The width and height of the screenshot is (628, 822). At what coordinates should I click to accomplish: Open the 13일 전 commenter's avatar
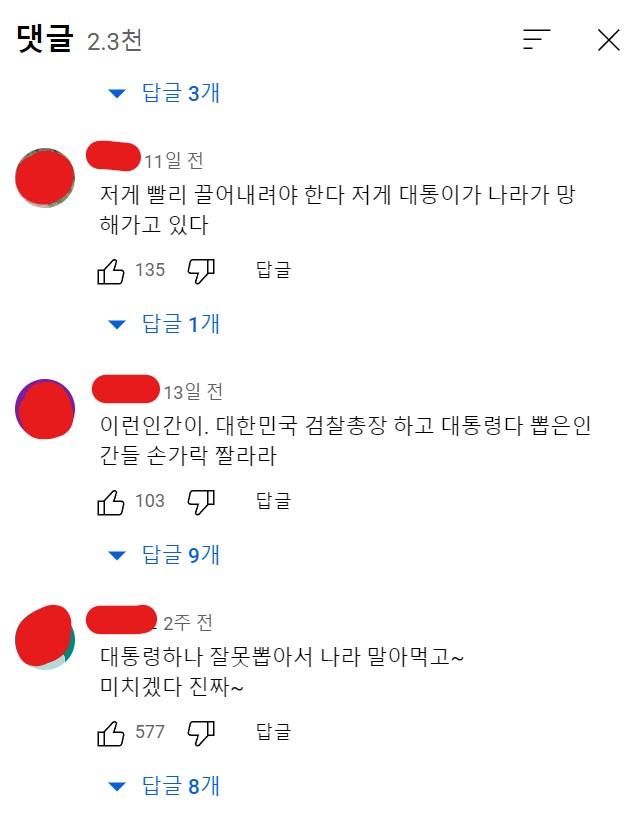click(x=45, y=409)
